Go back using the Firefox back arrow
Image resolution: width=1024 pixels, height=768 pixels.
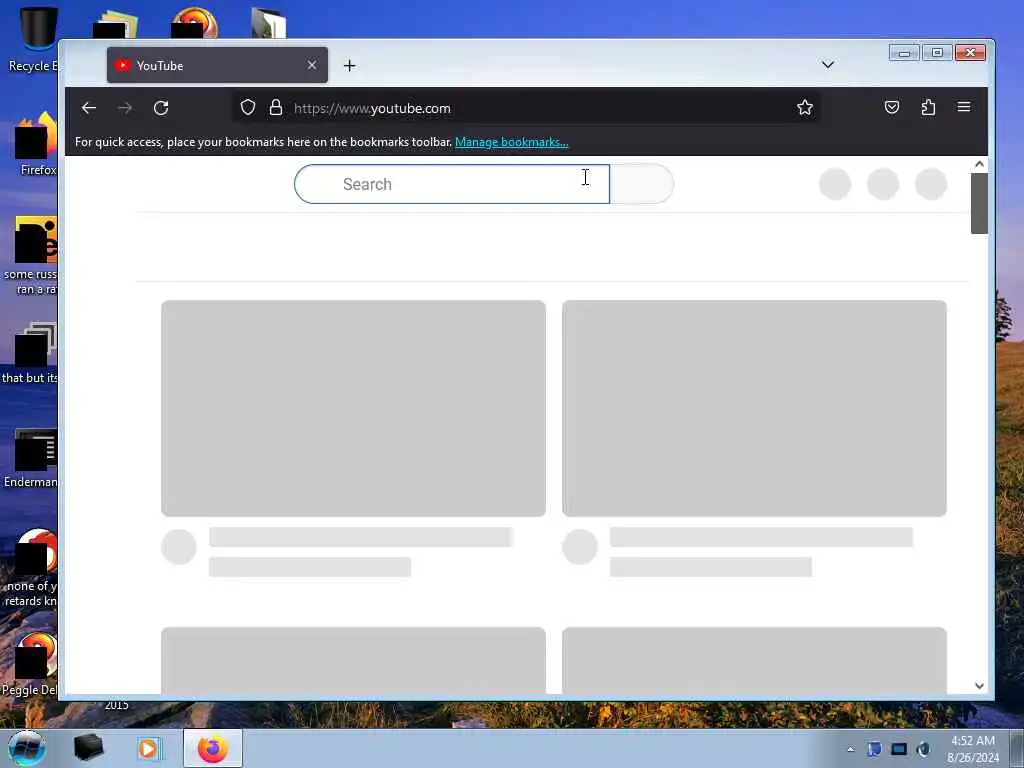(x=89, y=108)
